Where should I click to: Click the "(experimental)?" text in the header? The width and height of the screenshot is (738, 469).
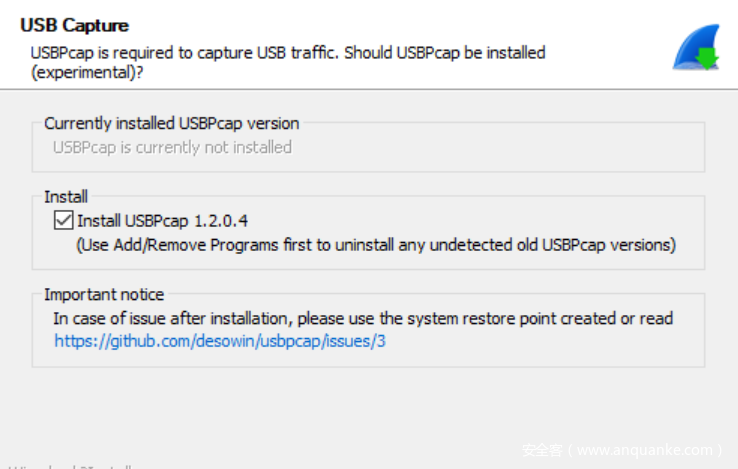[x=86, y=72]
